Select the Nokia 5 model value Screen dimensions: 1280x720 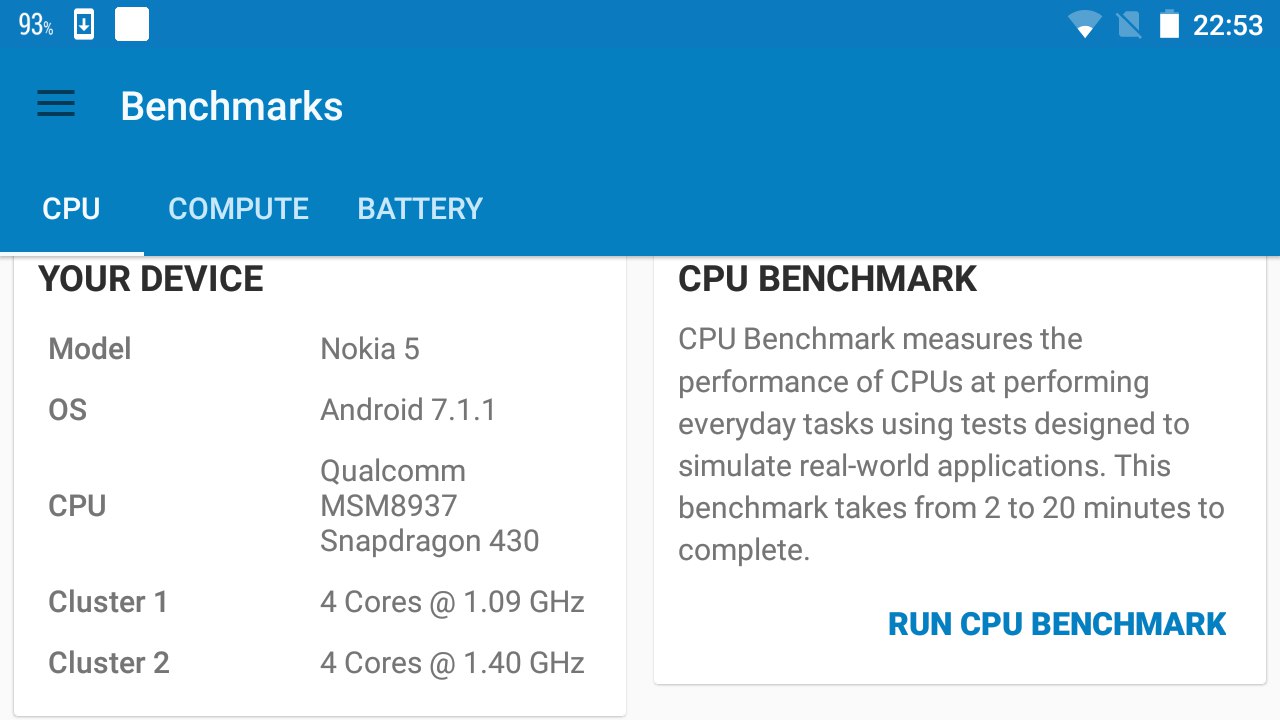click(x=370, y=349)
